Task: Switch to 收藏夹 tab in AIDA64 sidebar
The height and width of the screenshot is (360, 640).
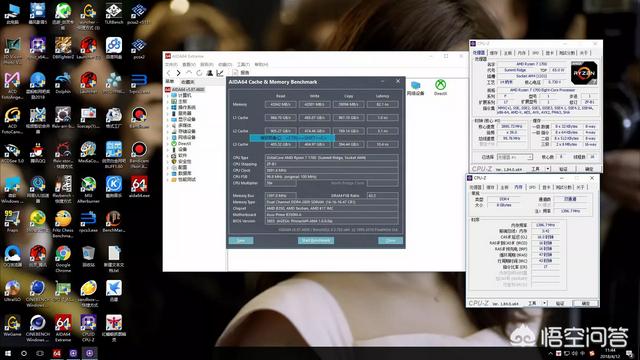Action: tap(187, 82)
